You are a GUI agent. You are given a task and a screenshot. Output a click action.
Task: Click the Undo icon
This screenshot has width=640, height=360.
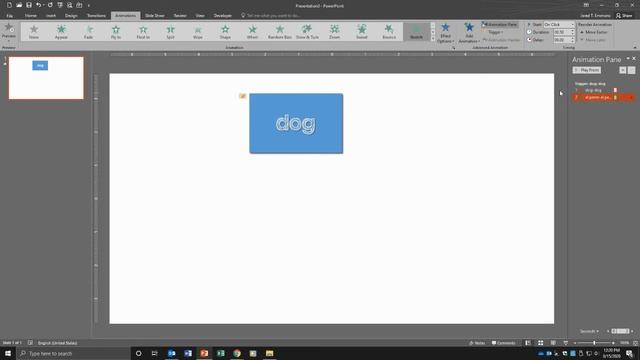(38, 5)
